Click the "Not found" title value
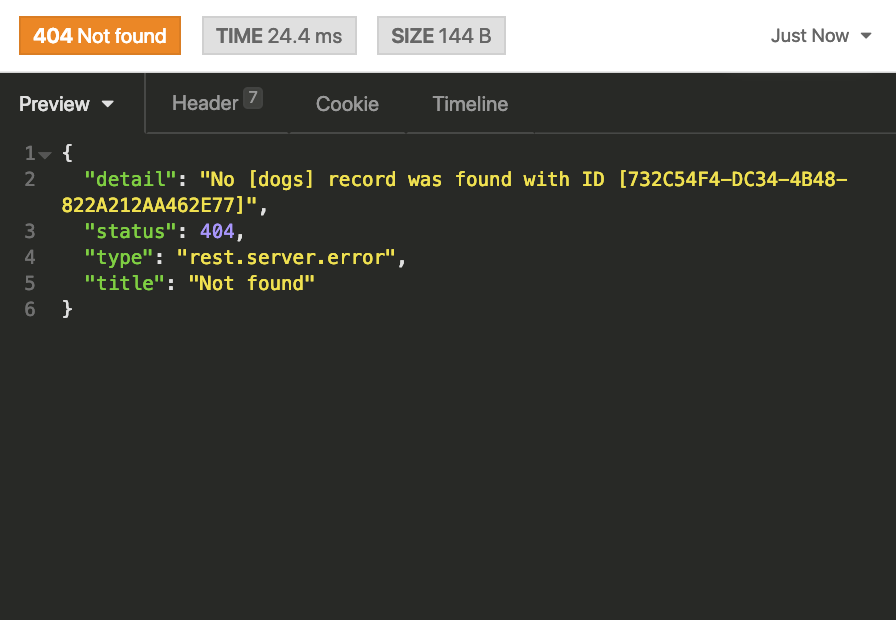 pyautogui.click(x=251, y=284)
